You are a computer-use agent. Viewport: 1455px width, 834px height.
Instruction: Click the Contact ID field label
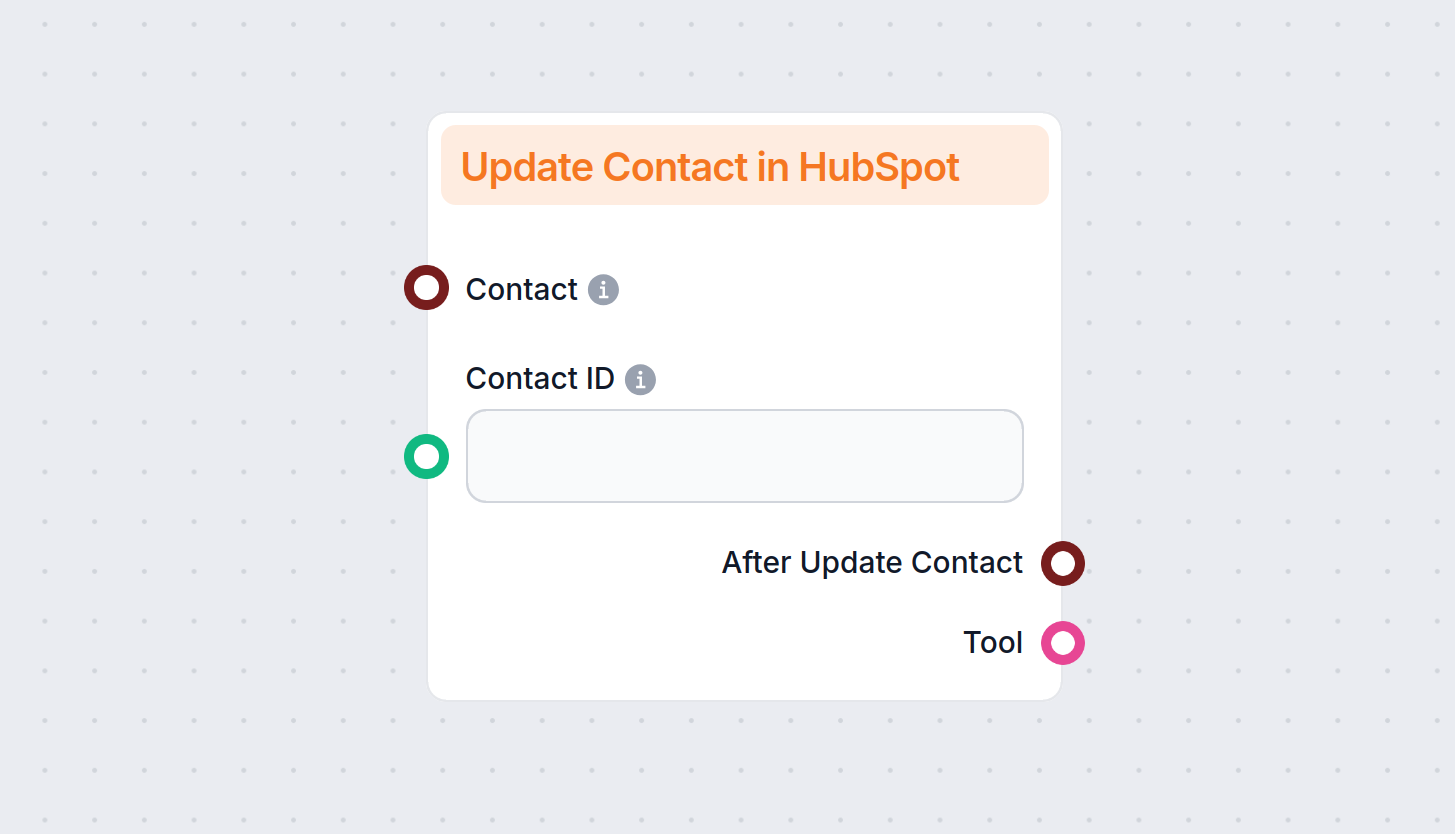pos(538,378)
